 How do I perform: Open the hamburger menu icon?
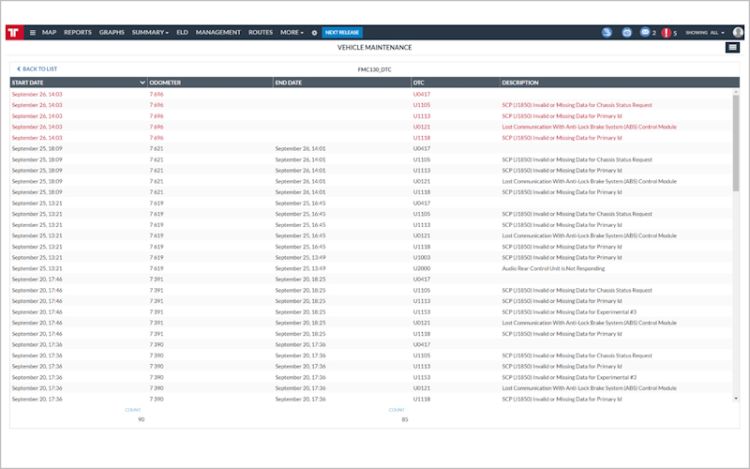point(32,32)
